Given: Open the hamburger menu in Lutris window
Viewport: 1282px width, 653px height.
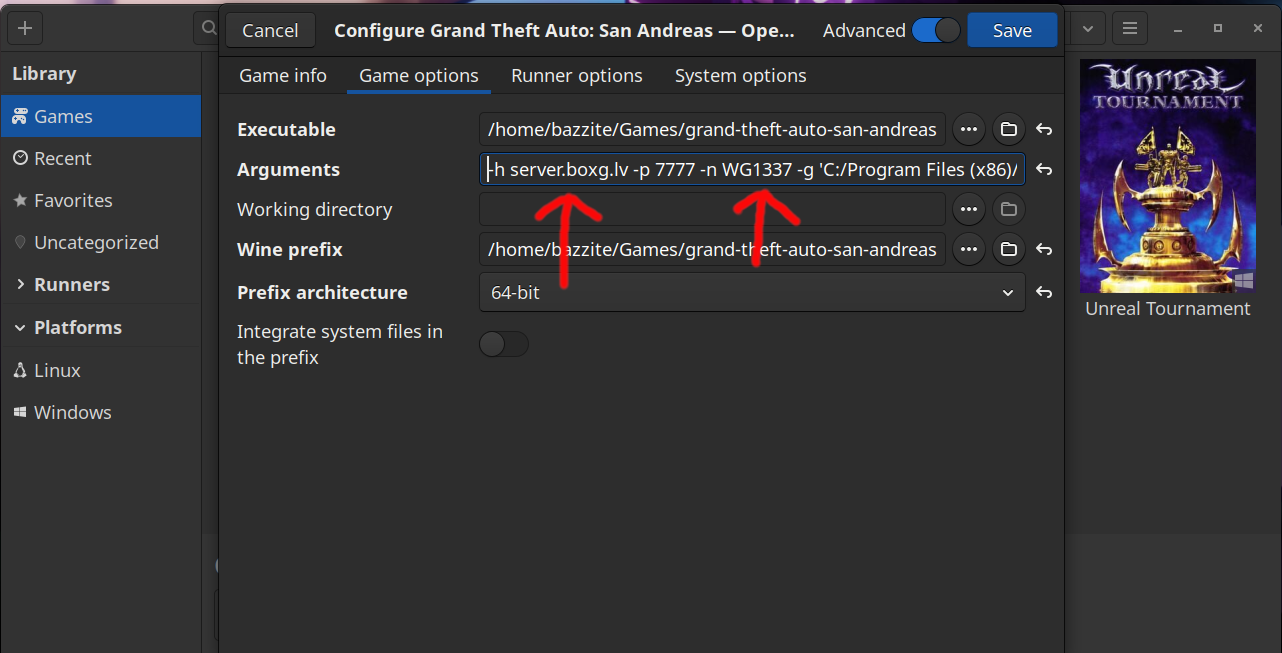Looking at the screenshot, I should point(1129,28).
